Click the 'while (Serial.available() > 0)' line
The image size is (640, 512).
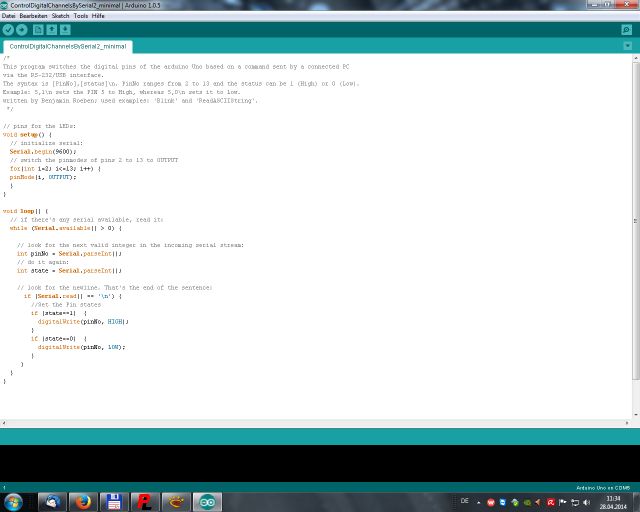(x=66, y=228)
